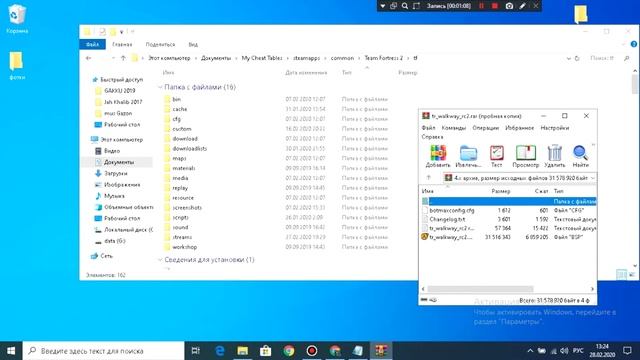The image size is (640, 360).
Task: Open Task View on the taskbar
Action: tap(196, 351)
